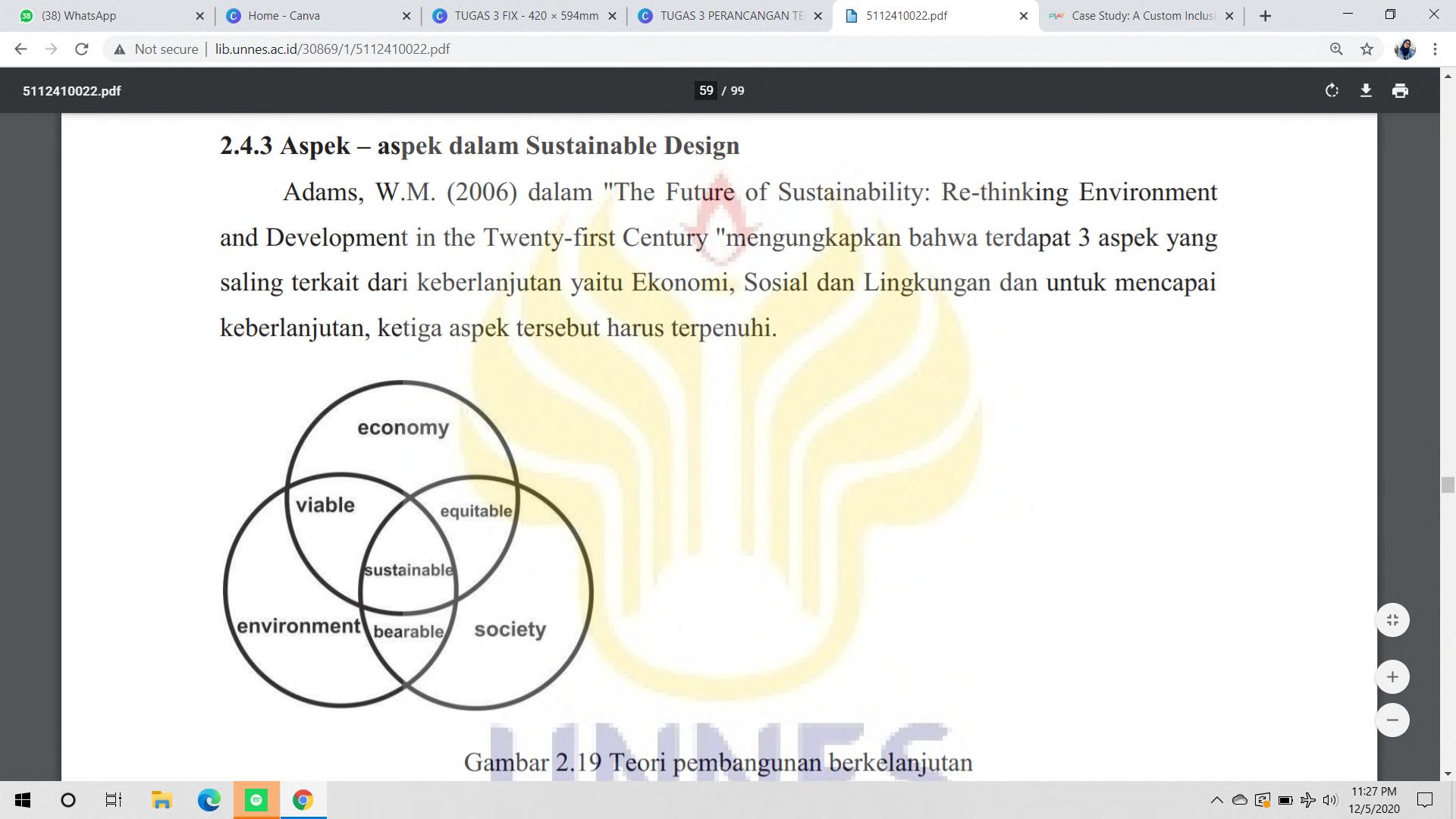
Task: Show hidden system tray icons
Action: tap(1216, 800)
